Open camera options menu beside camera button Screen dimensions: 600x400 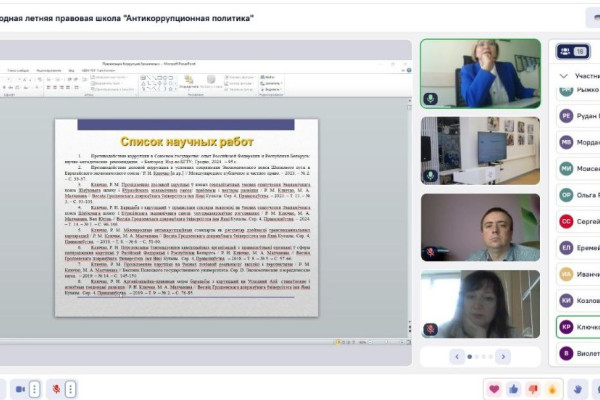tap(35, 388)
